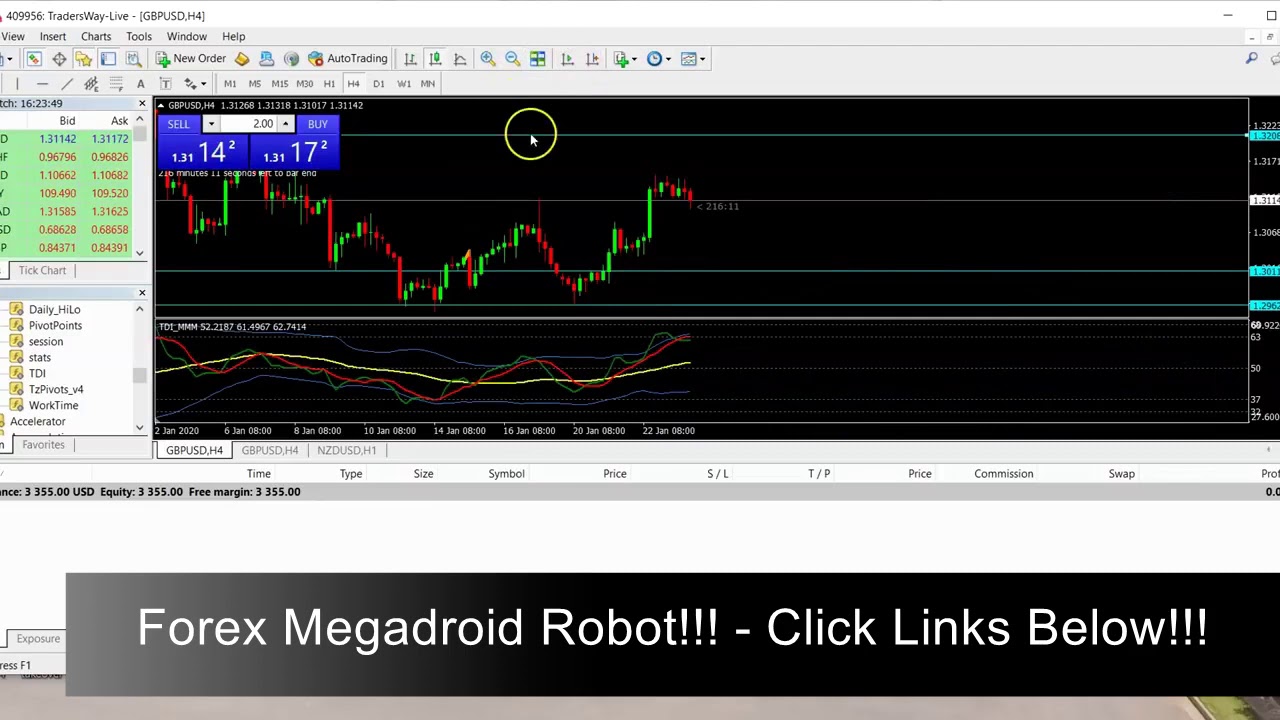Open the Arrows dropdown arrow
This screenshot has height=720, width=1280.
203,84
